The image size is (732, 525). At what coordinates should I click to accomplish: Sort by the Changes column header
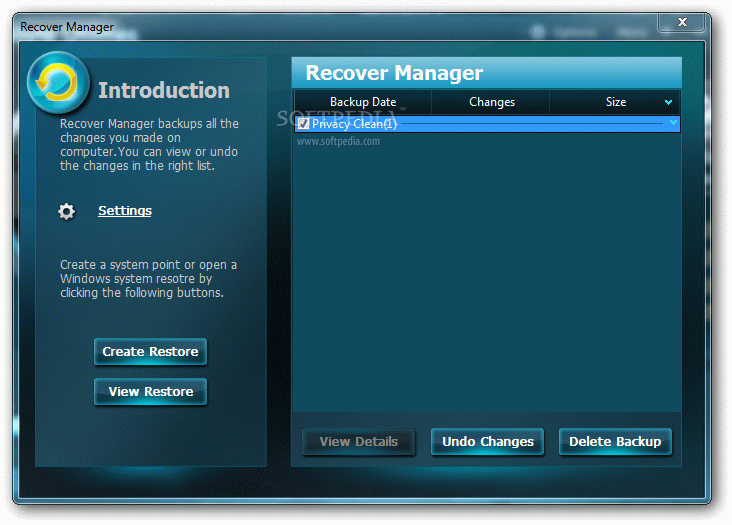[492, 102]
